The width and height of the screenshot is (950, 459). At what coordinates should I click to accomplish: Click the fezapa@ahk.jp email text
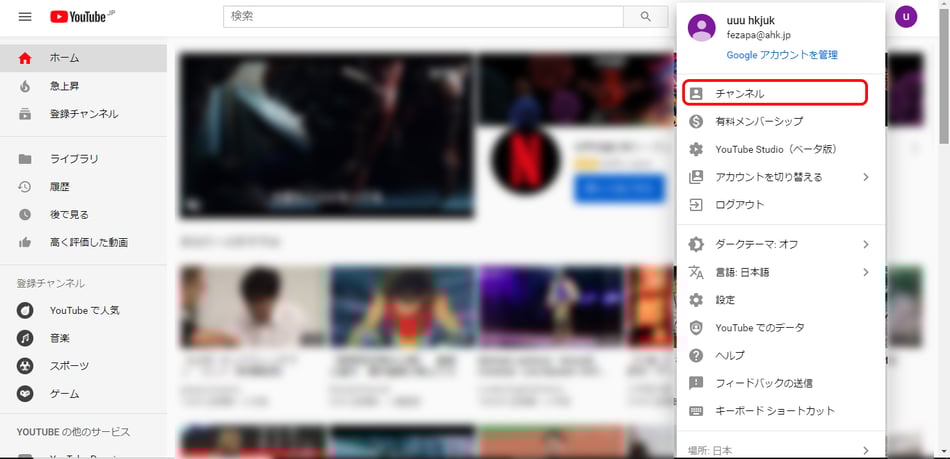[x=759, y=36]
